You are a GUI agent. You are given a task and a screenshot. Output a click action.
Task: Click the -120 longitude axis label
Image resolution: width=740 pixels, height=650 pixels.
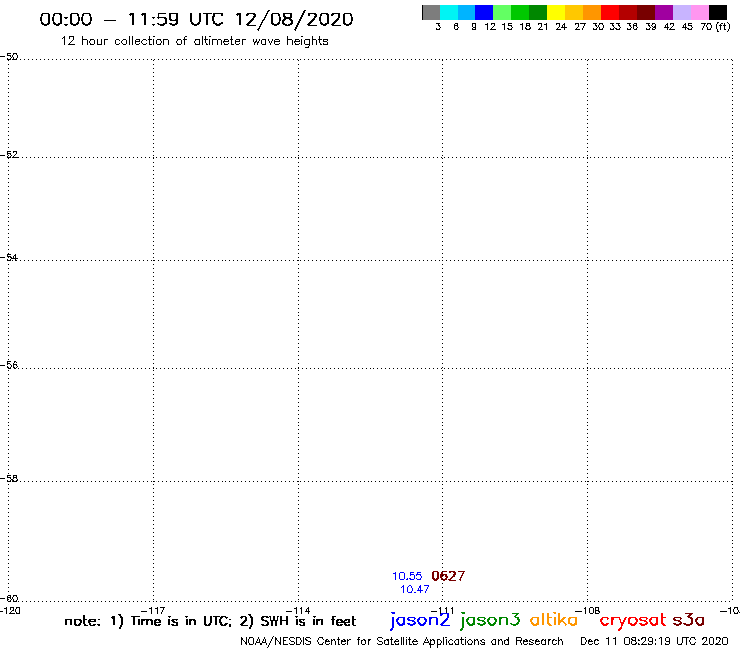(10, 611)
